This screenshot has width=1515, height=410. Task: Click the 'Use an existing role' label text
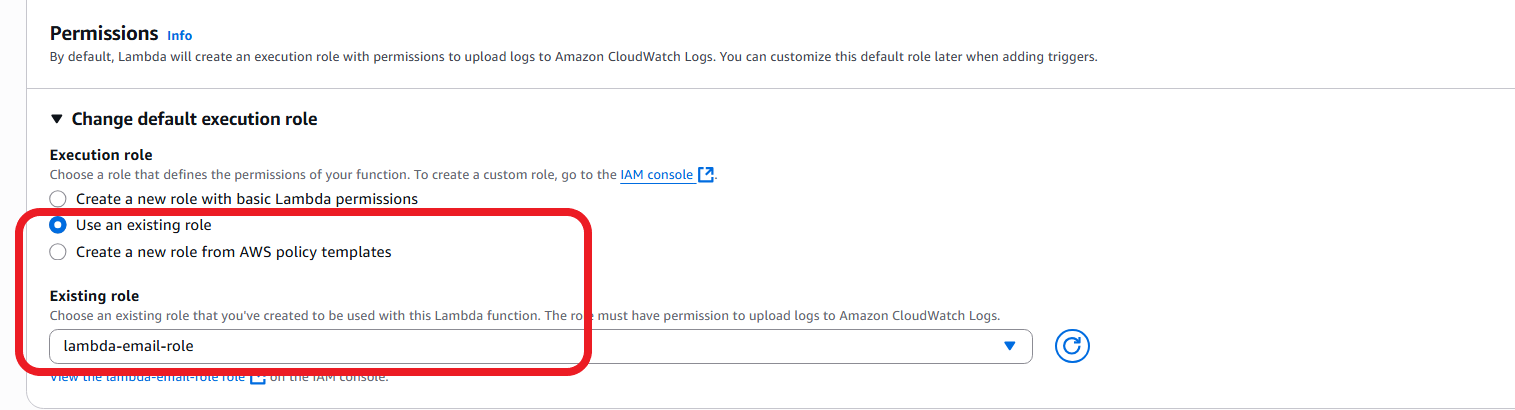[x=144, y=225]
